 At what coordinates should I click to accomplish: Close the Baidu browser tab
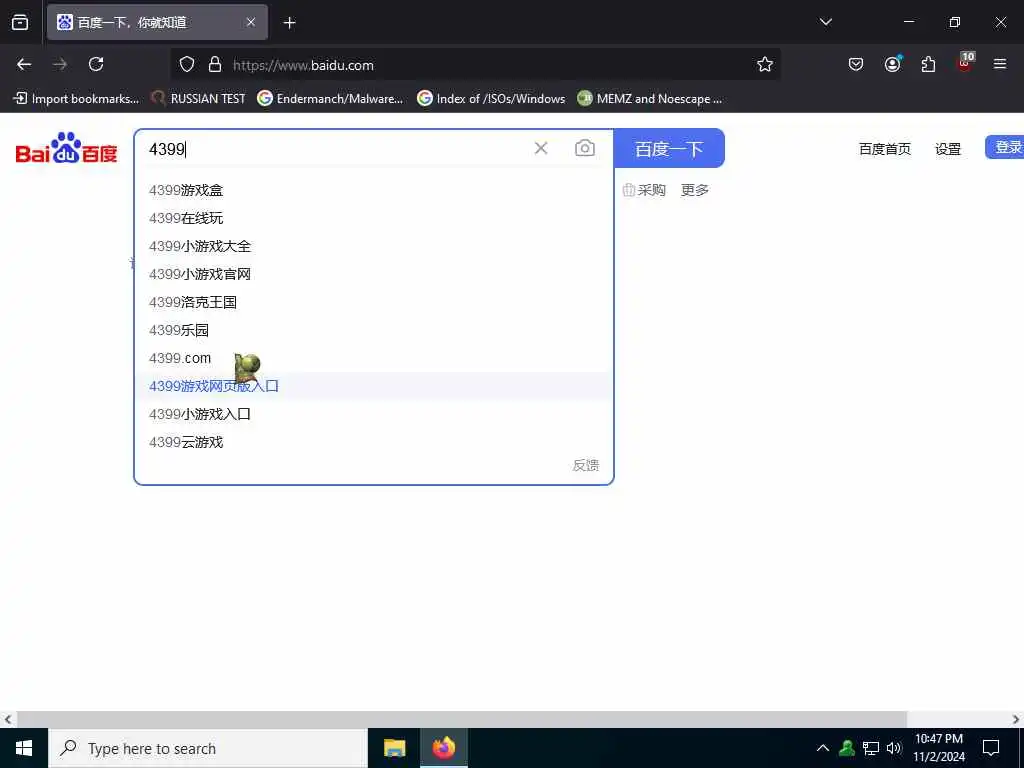coord(251,22)
